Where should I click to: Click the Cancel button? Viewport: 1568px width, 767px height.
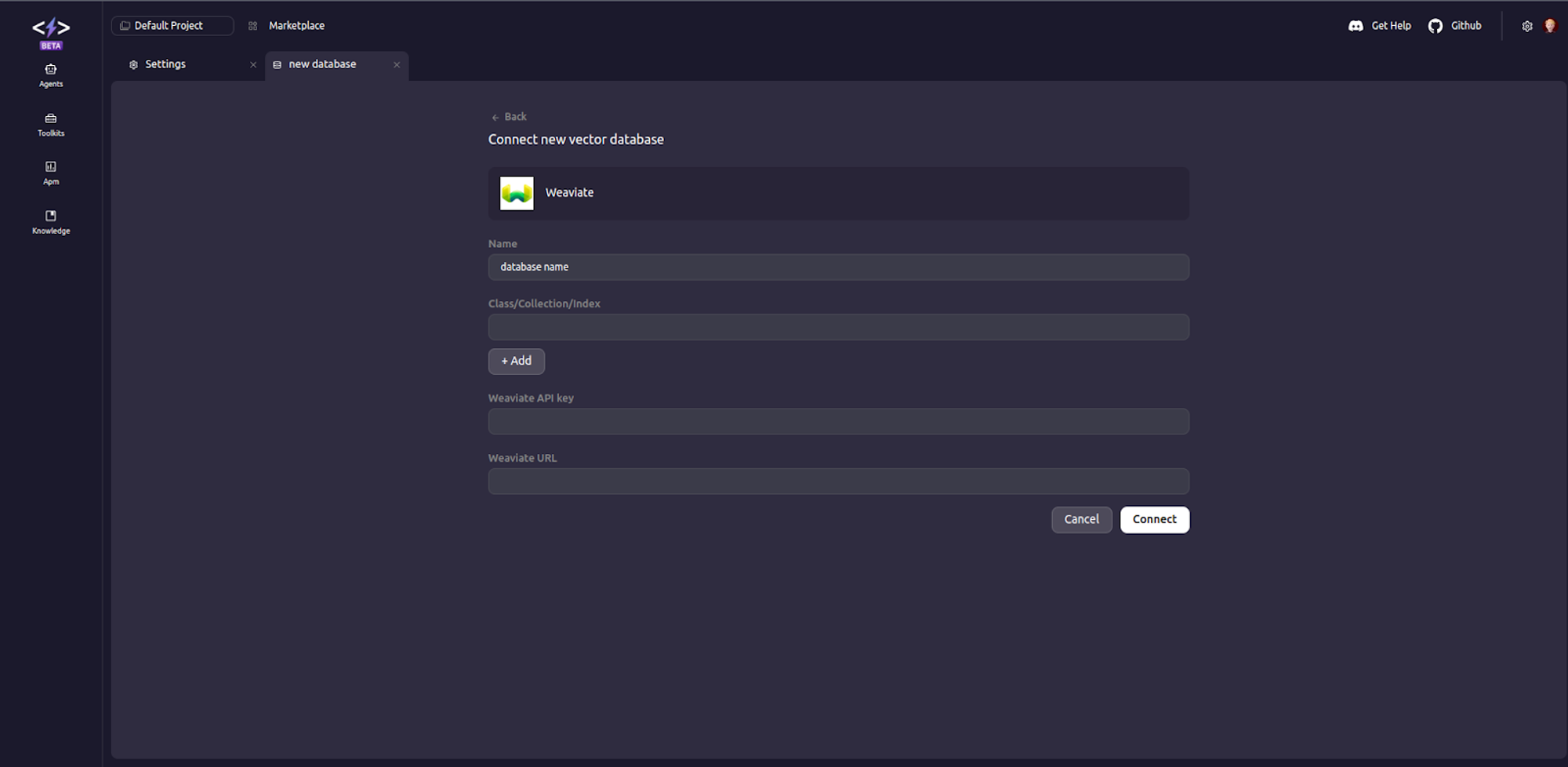(1081, 519)
